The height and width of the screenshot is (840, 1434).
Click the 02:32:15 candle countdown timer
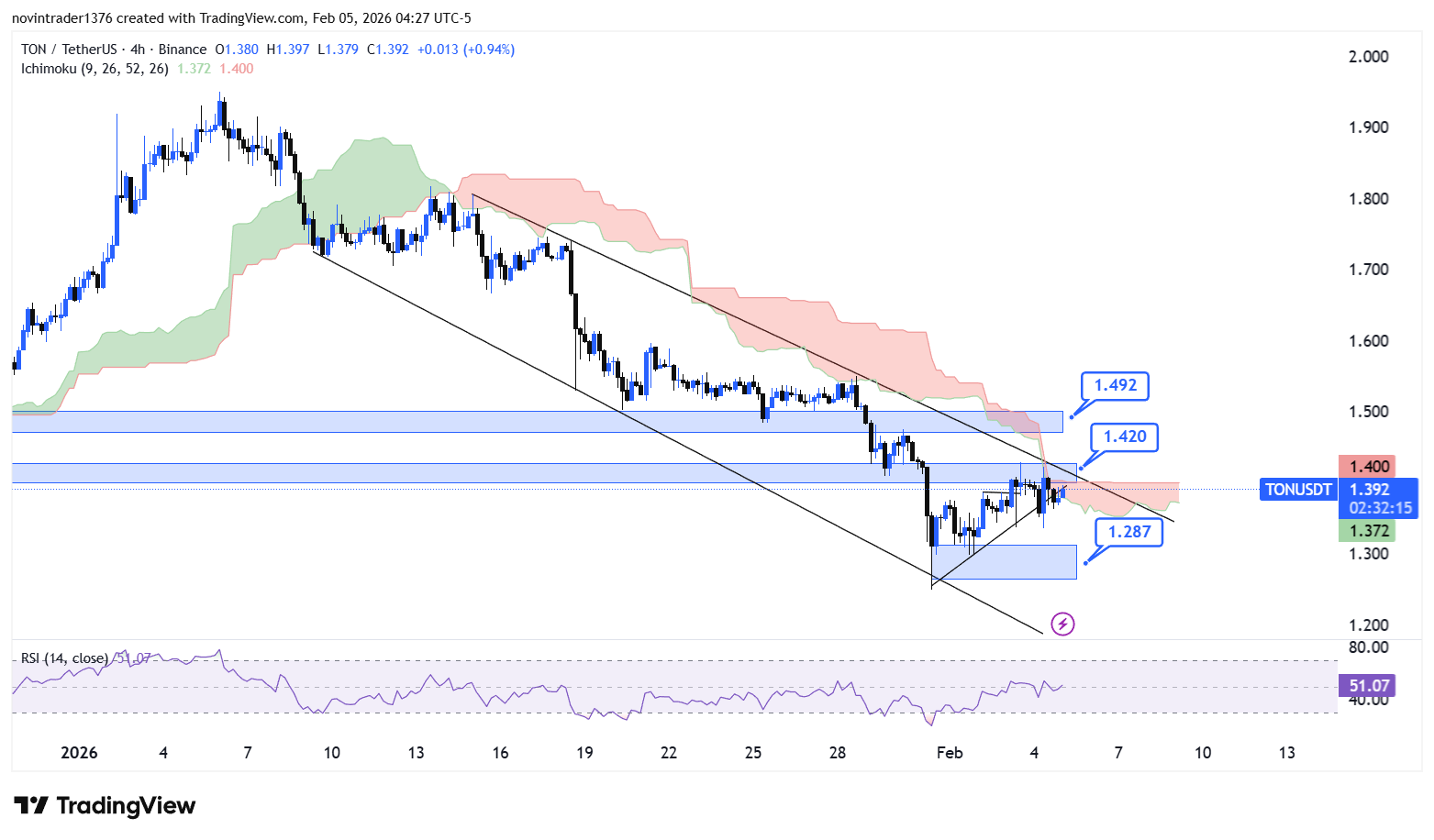pos(1380,508)
